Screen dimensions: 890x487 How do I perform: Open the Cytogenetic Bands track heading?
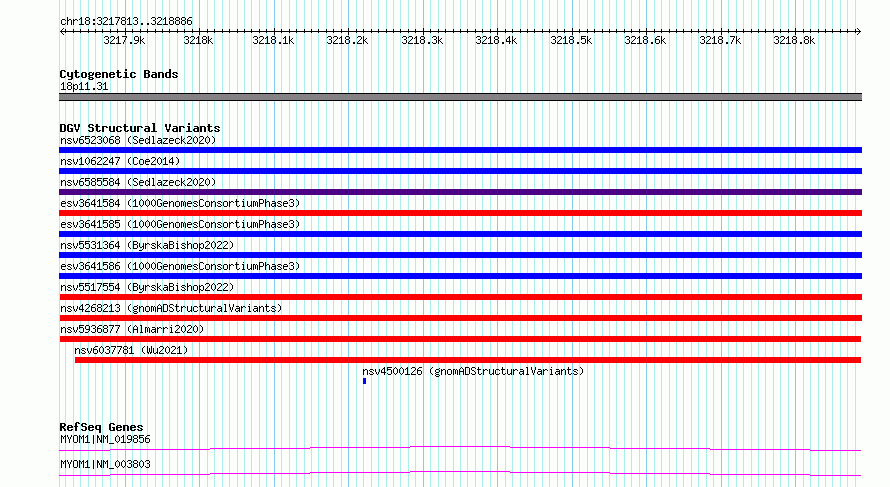point(119,74)
